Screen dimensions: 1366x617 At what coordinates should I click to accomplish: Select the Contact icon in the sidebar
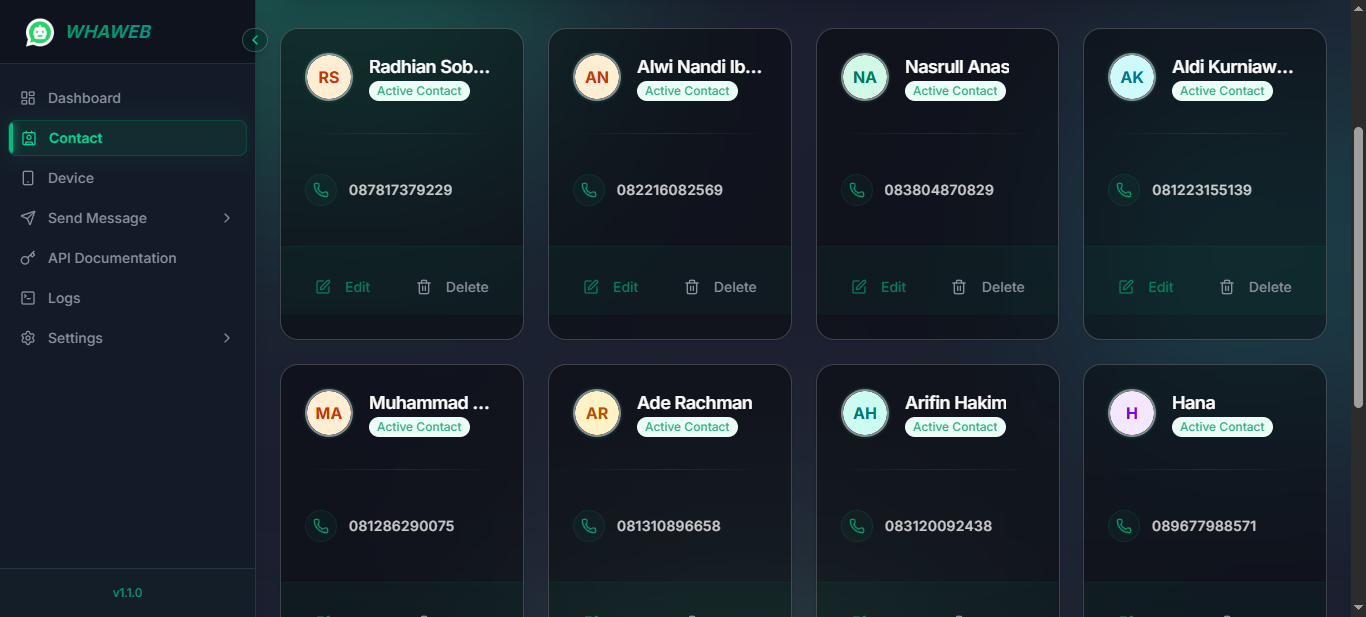point(30,137)
